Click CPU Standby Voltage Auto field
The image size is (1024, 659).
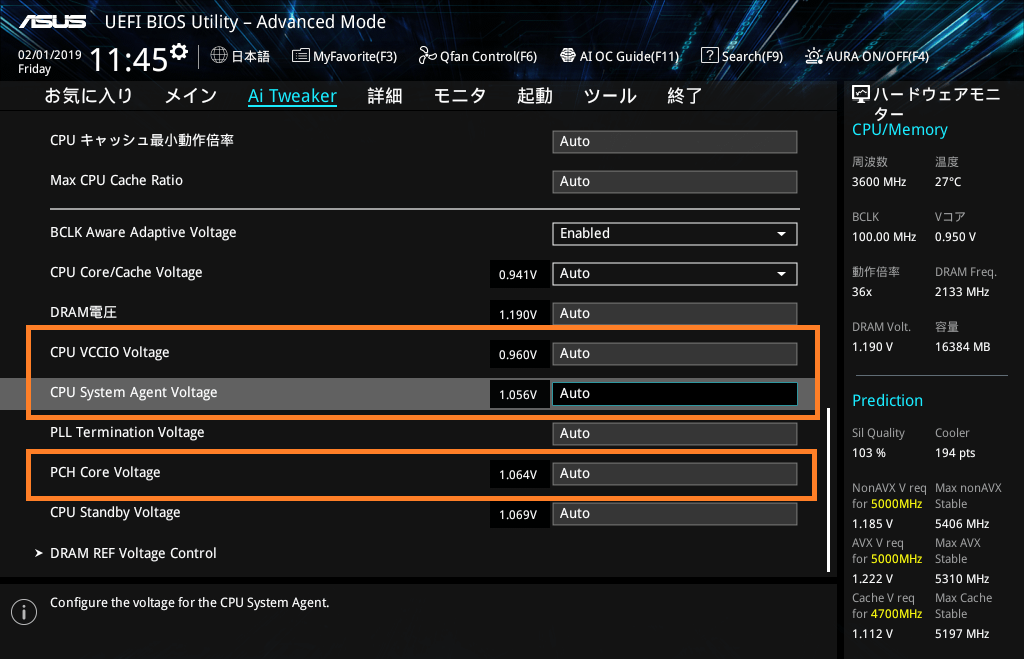(675, 514)
